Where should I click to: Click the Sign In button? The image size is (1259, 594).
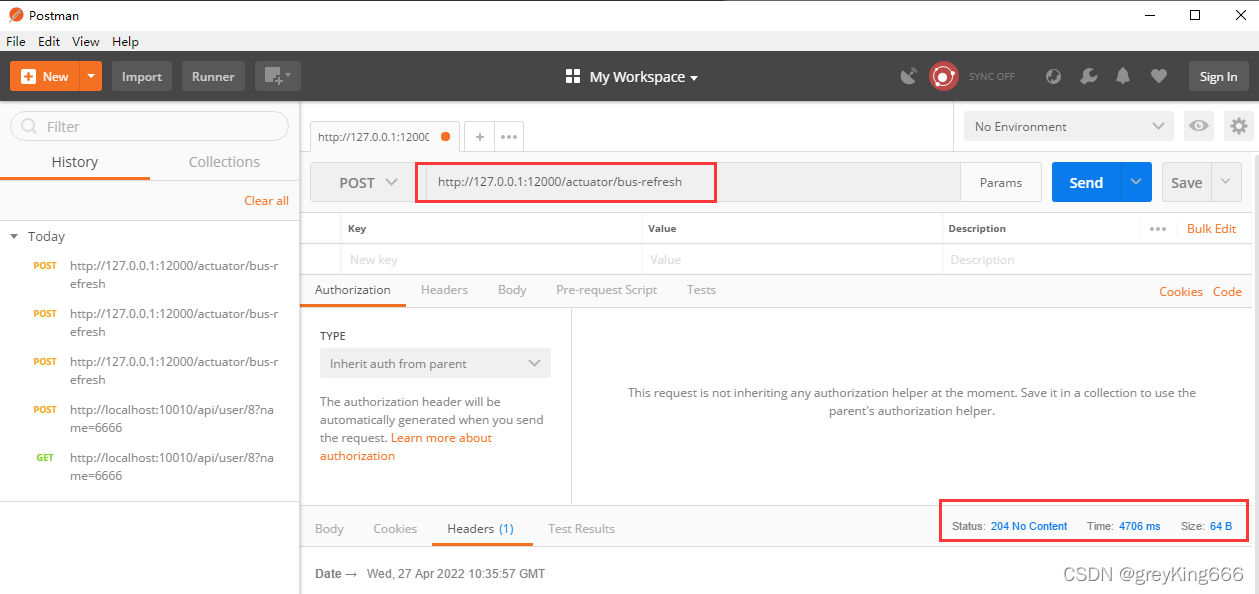(x=1218, y=76)
